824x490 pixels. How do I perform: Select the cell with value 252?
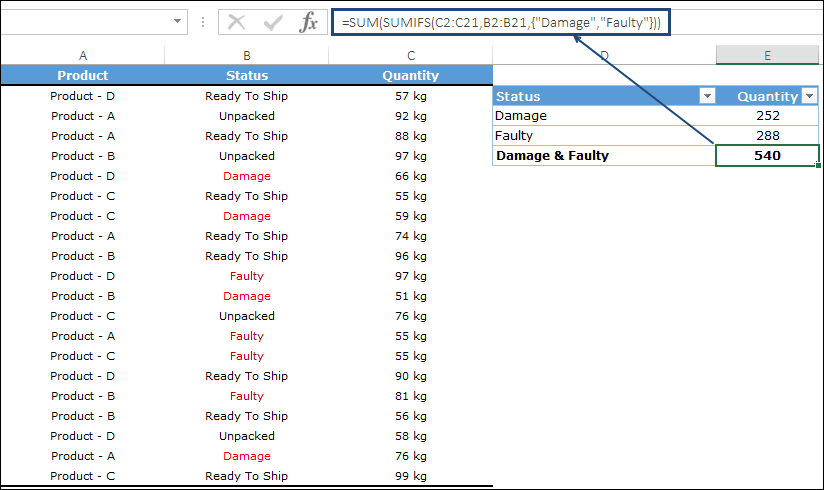pyautogui.click(x=767, y=116)
